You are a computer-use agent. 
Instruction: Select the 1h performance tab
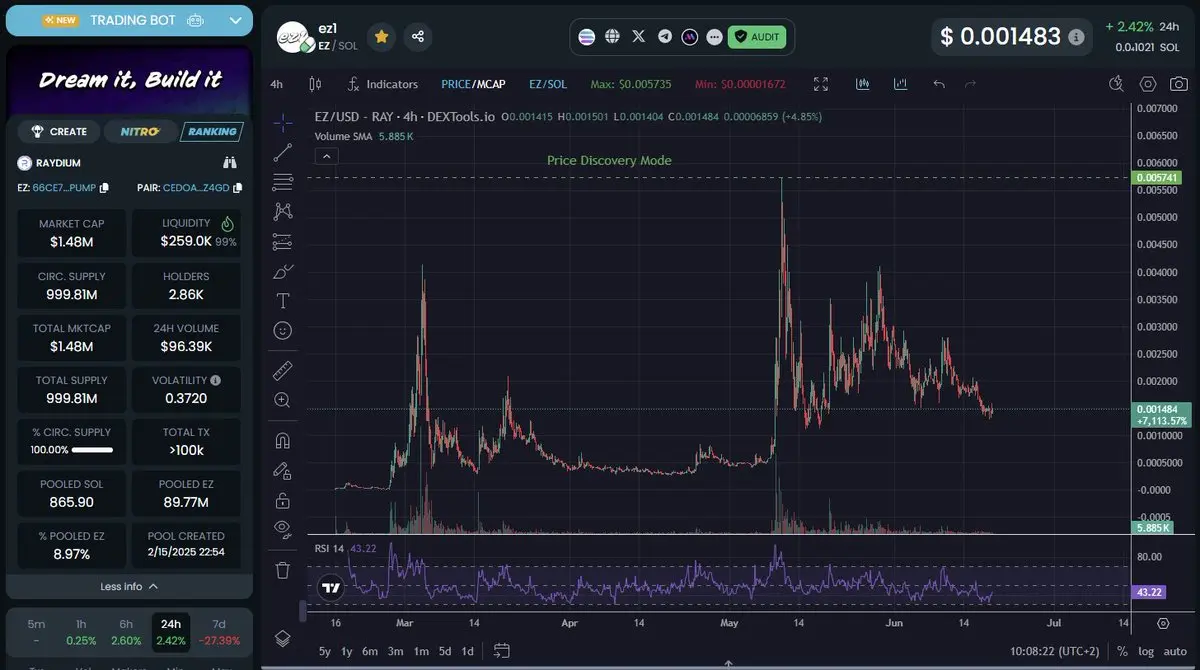[81, 631]
